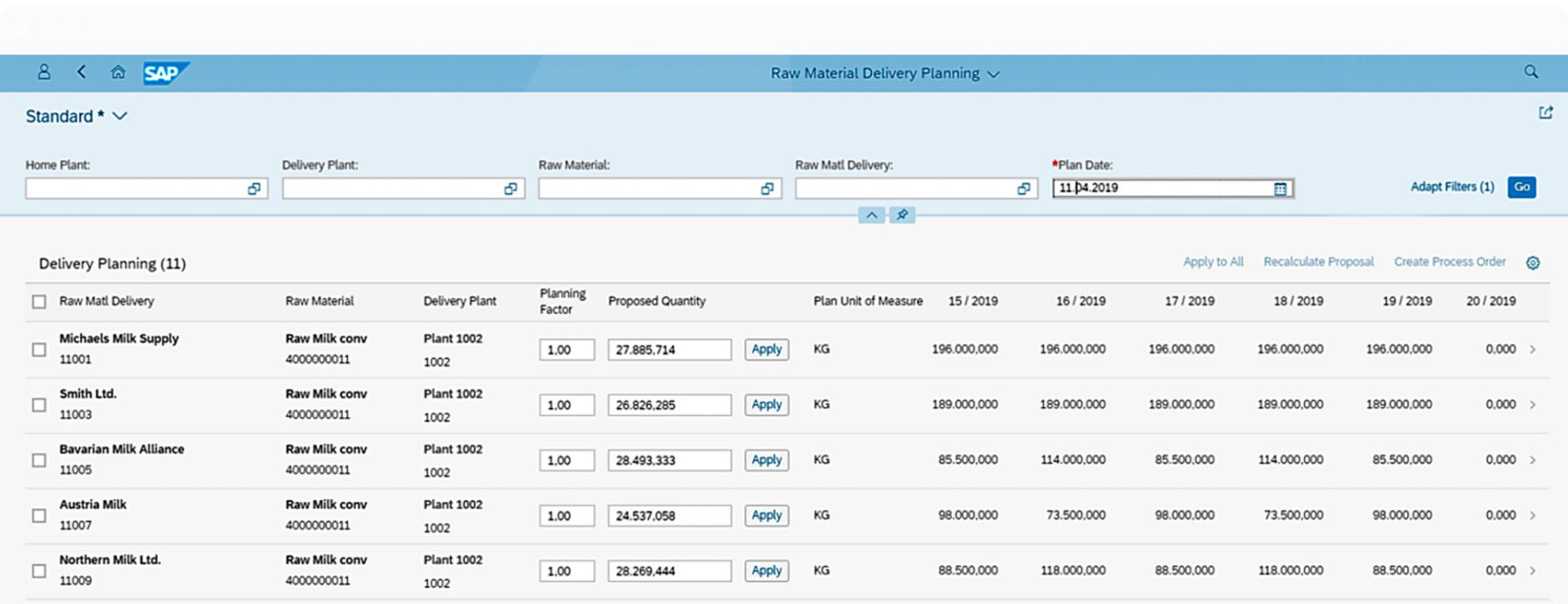Toggle the select-all rows checkbox
Screen dimensions: 1568x604
pos(39,302)
